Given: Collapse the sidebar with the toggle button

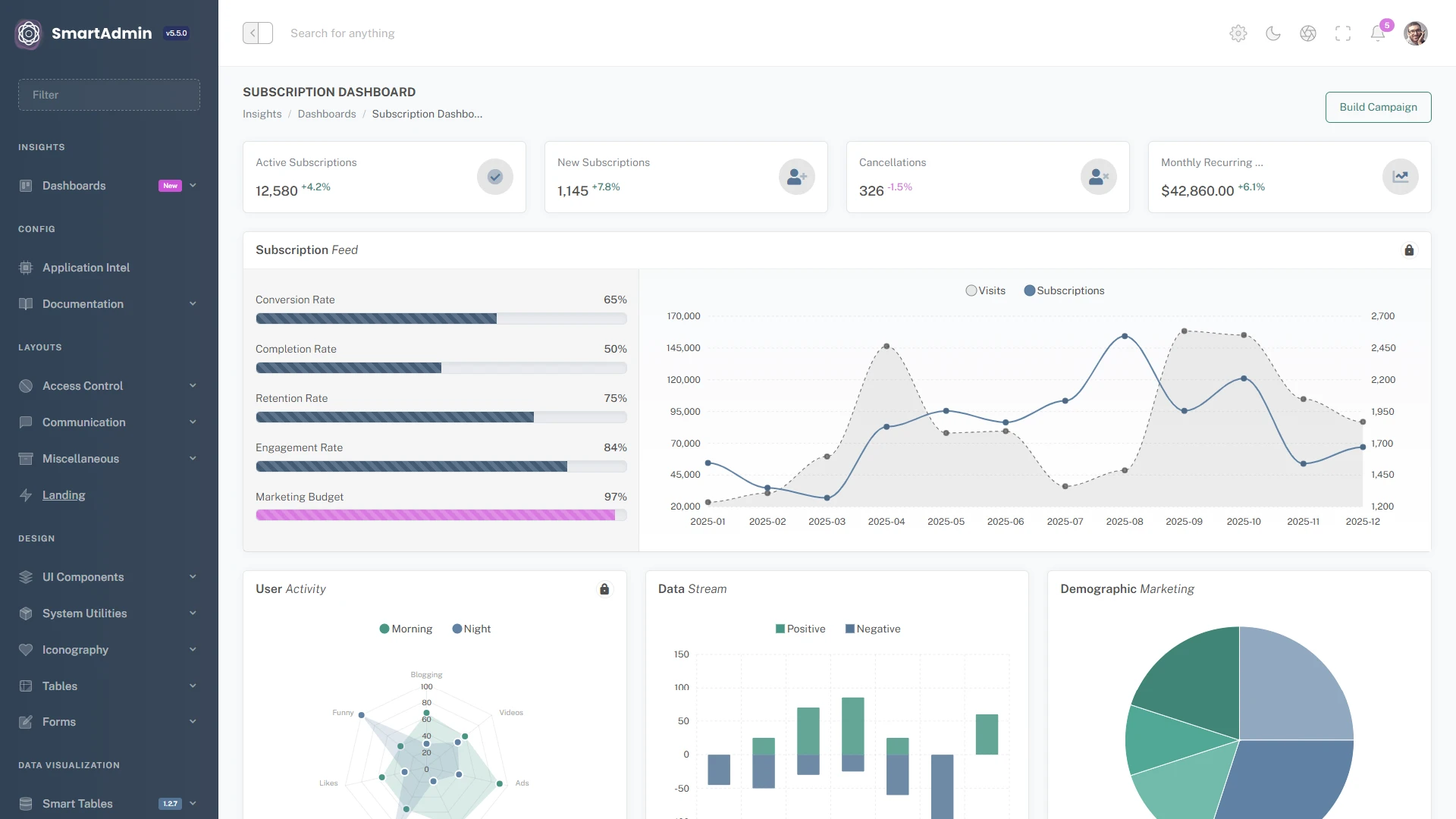Looking at the screenshot, I should click(258, 33).
